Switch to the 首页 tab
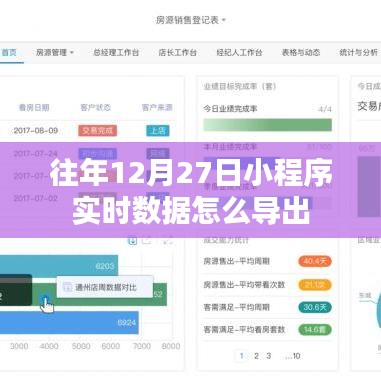The height and width of the screenshot is (381, 381). point(9,52)
